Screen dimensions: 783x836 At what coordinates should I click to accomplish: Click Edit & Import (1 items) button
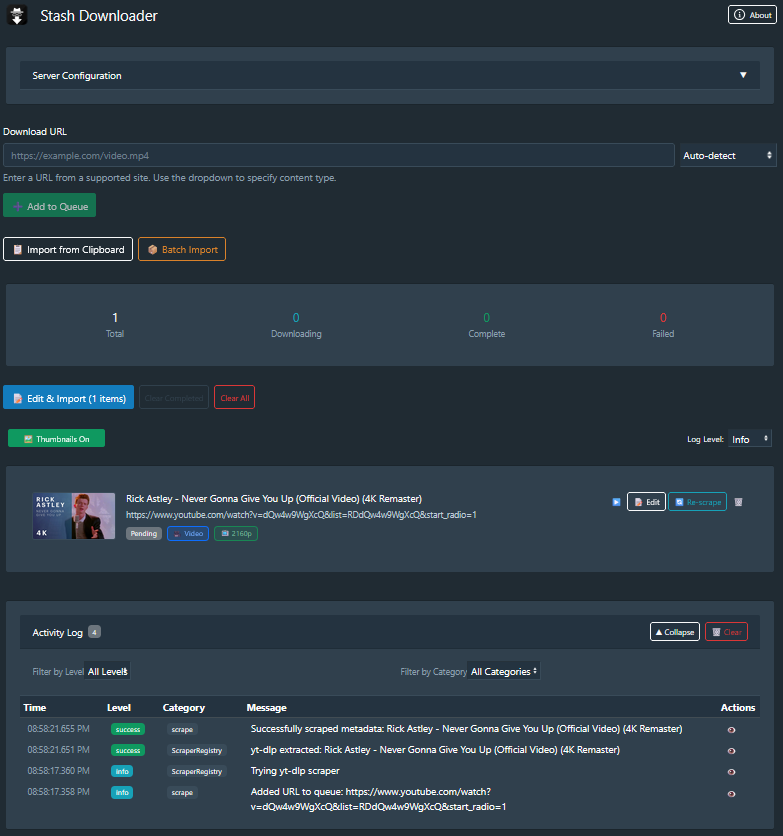coord(68,397)
